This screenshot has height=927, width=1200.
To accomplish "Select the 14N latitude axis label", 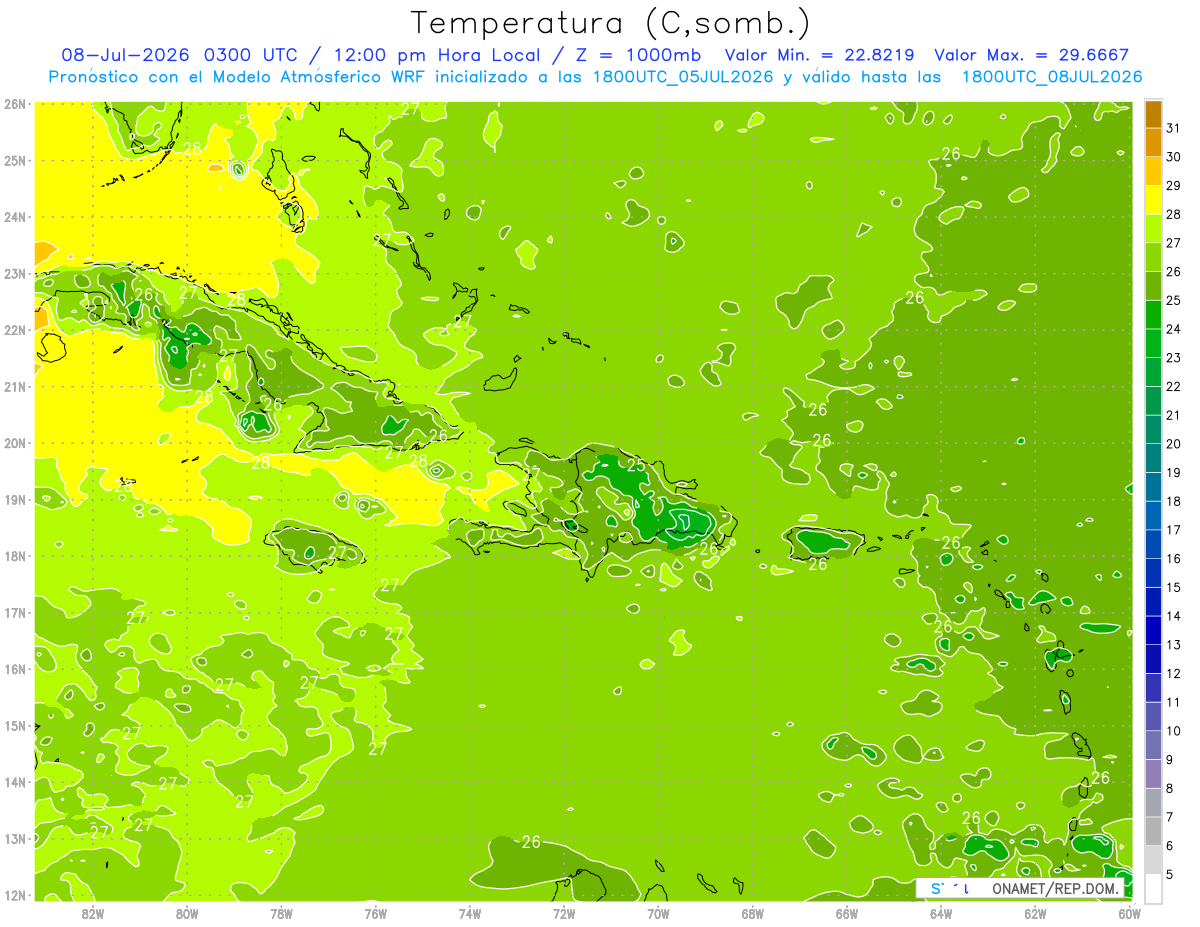I will 15,782.
